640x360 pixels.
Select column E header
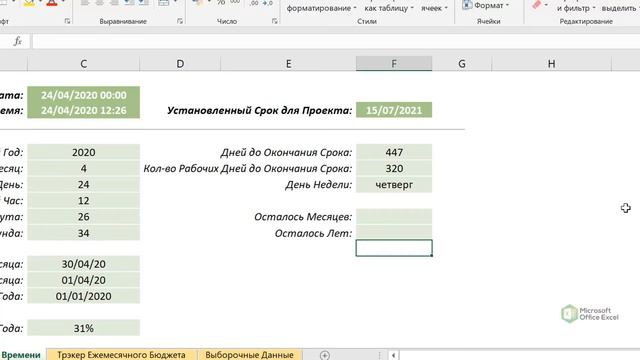tap(289, 64)
